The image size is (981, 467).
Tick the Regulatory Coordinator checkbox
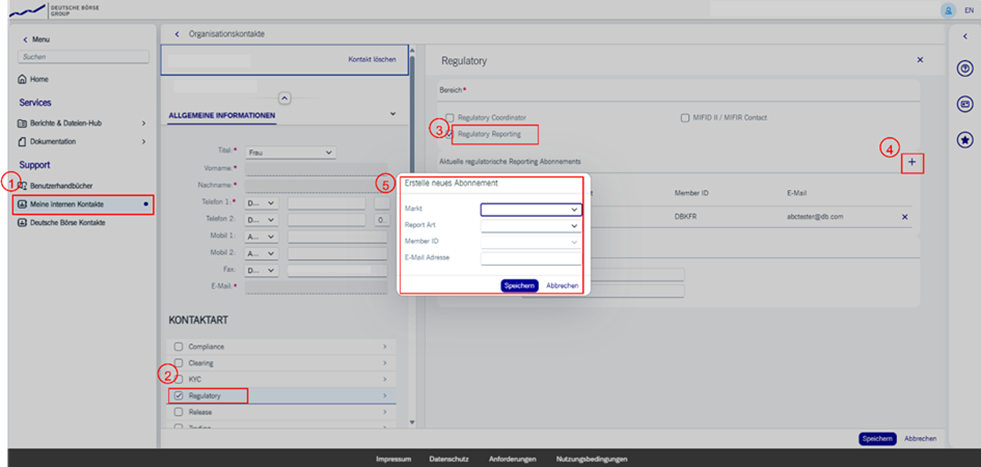450,117
